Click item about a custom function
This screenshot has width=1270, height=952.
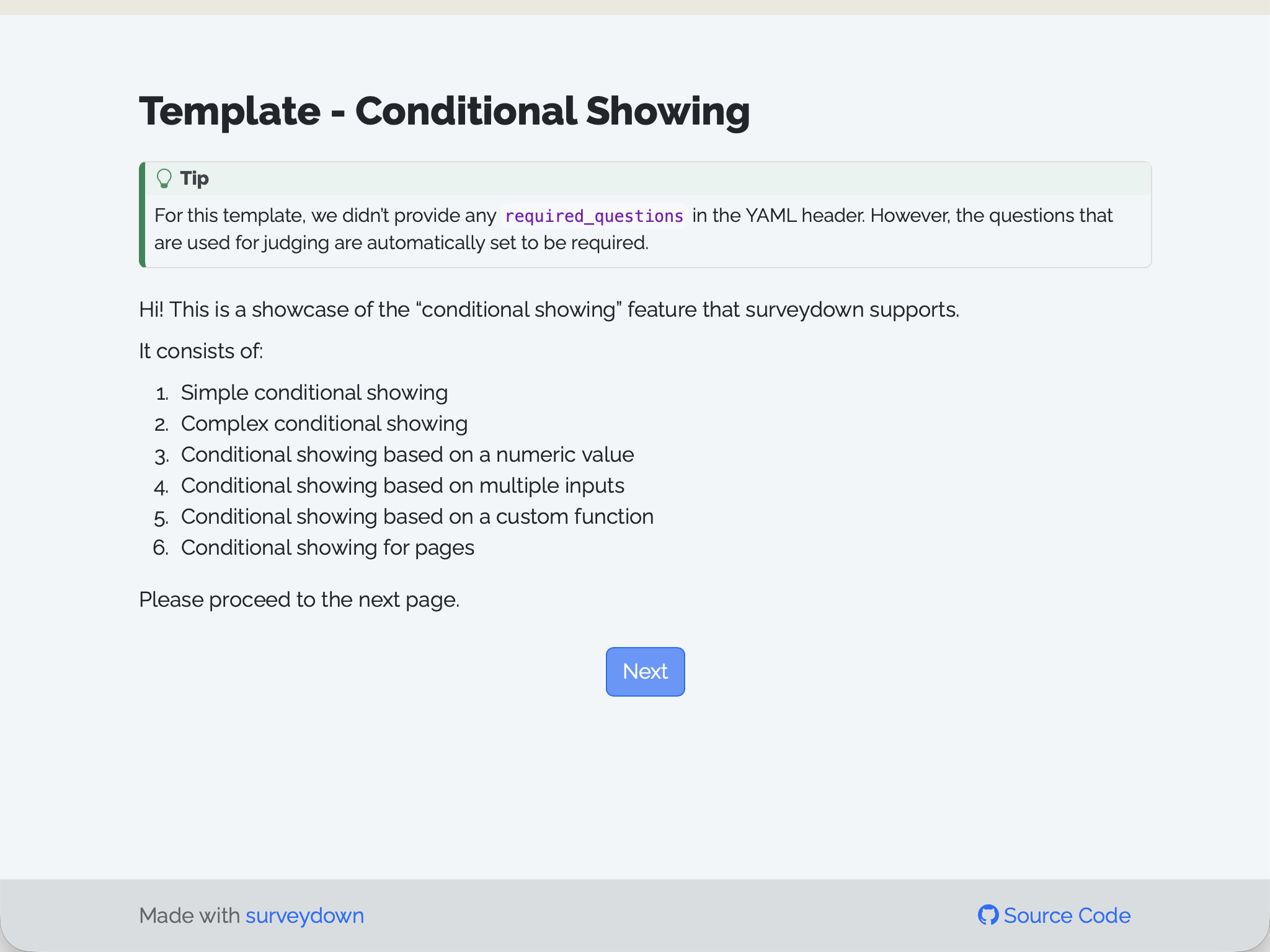click(x=417, y=516)
